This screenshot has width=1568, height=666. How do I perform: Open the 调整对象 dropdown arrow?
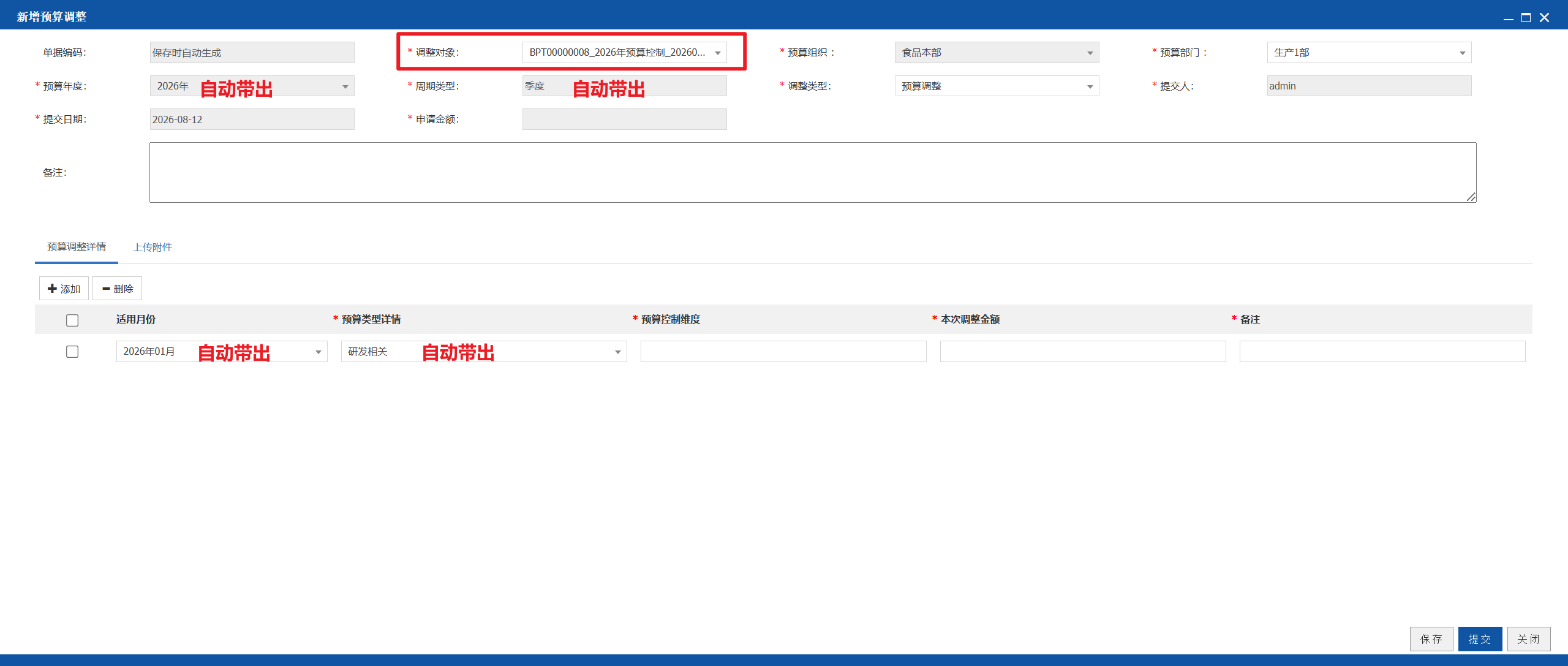pos(717,53)
